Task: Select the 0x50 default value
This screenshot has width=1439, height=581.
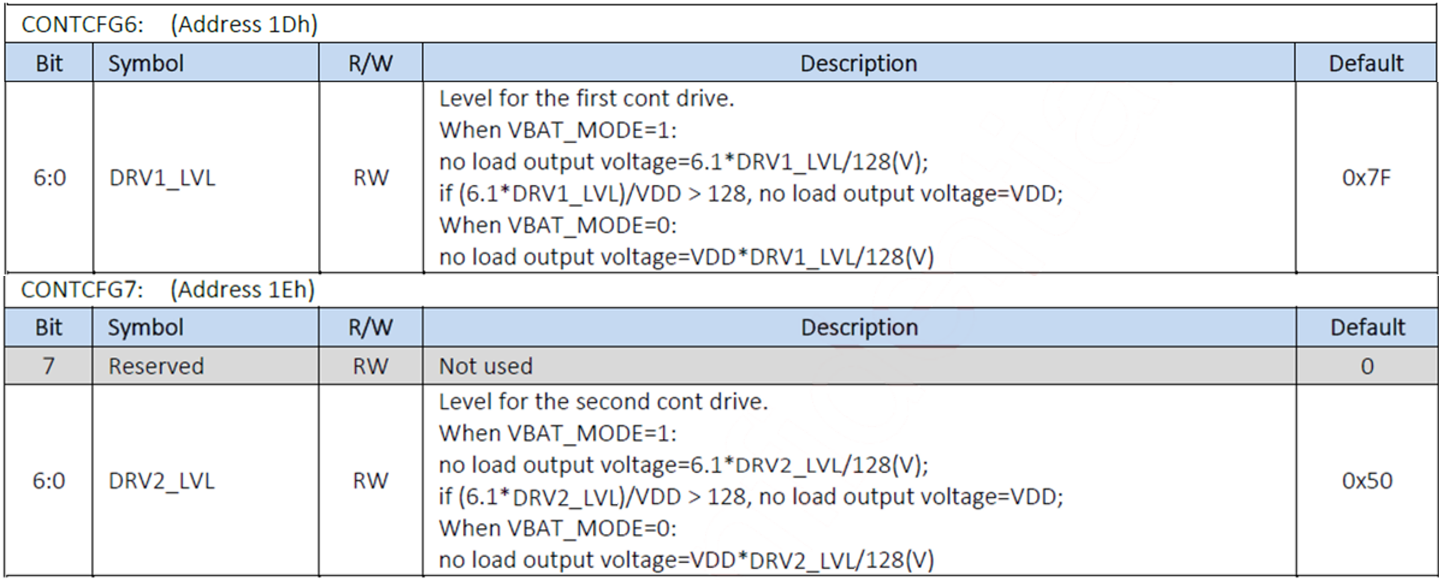Action: [x=1367, y=481]
